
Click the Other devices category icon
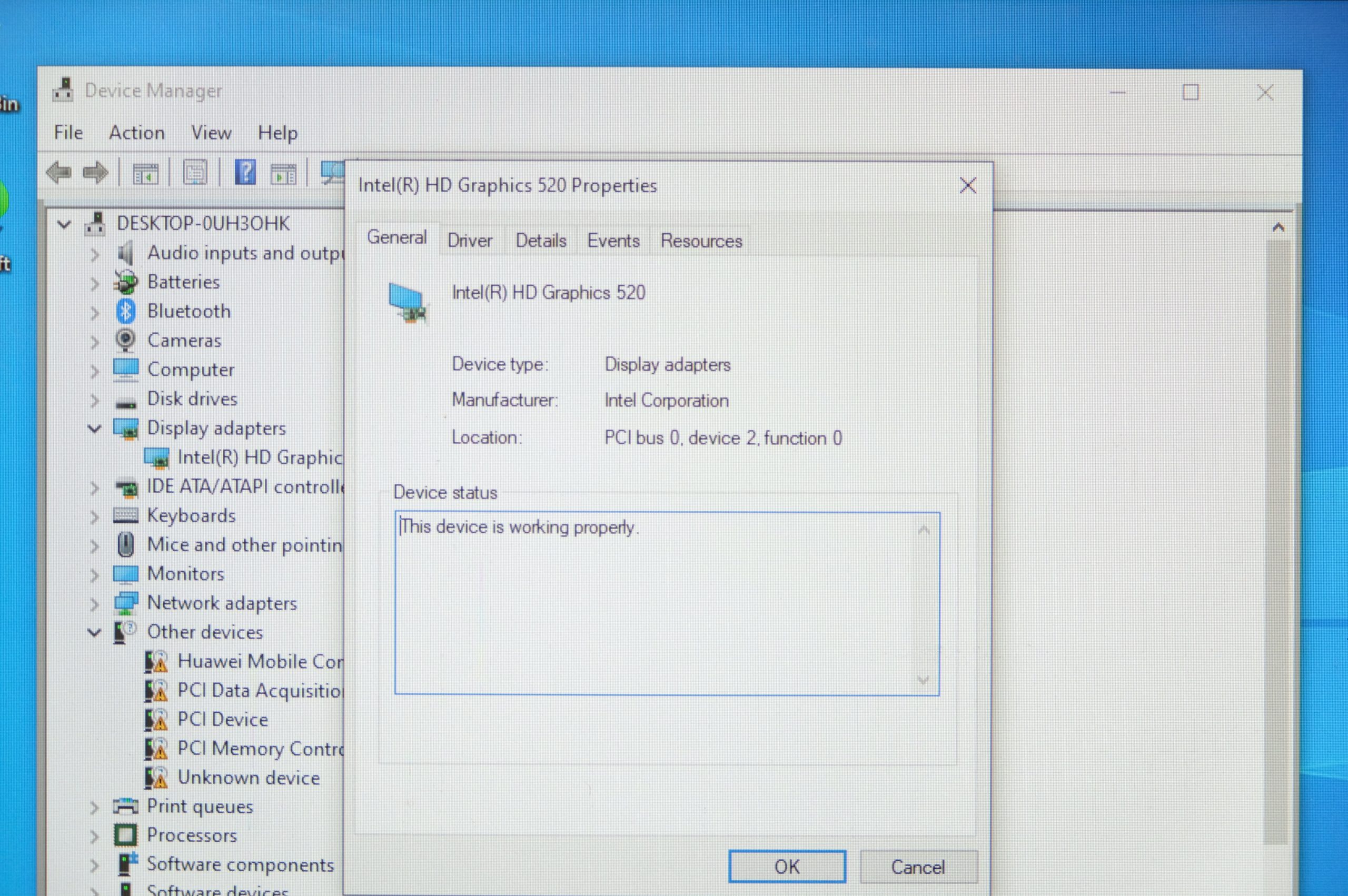click(125, 632)
